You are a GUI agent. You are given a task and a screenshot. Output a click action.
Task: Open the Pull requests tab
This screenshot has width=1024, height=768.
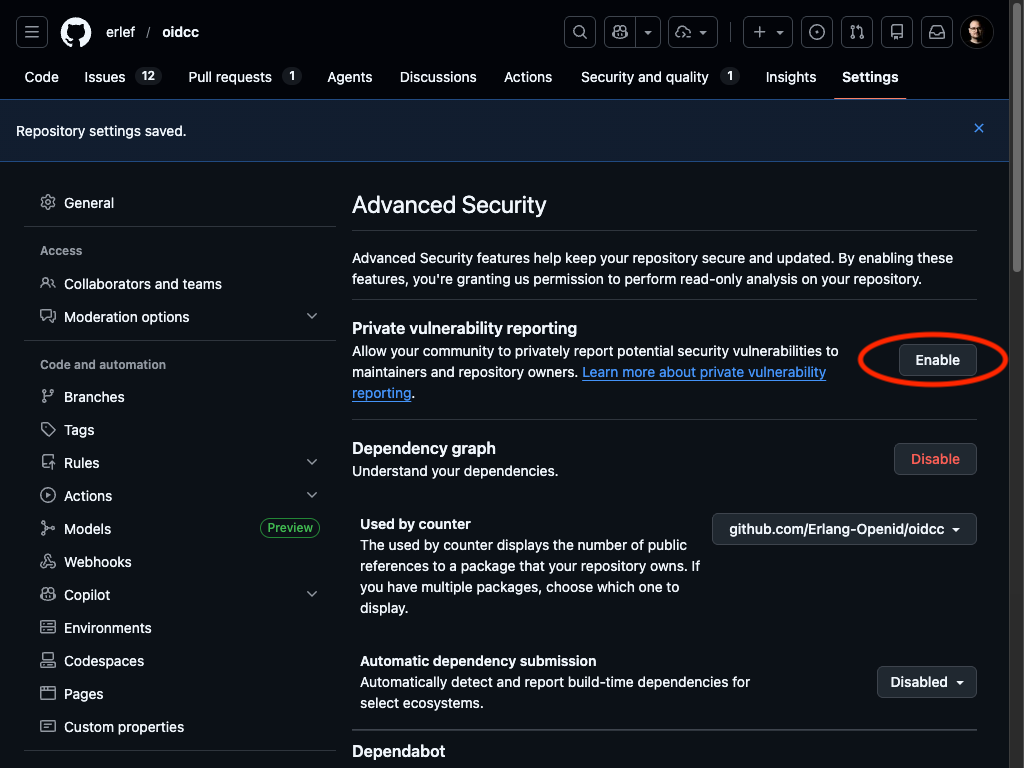(x=244, y=77)
